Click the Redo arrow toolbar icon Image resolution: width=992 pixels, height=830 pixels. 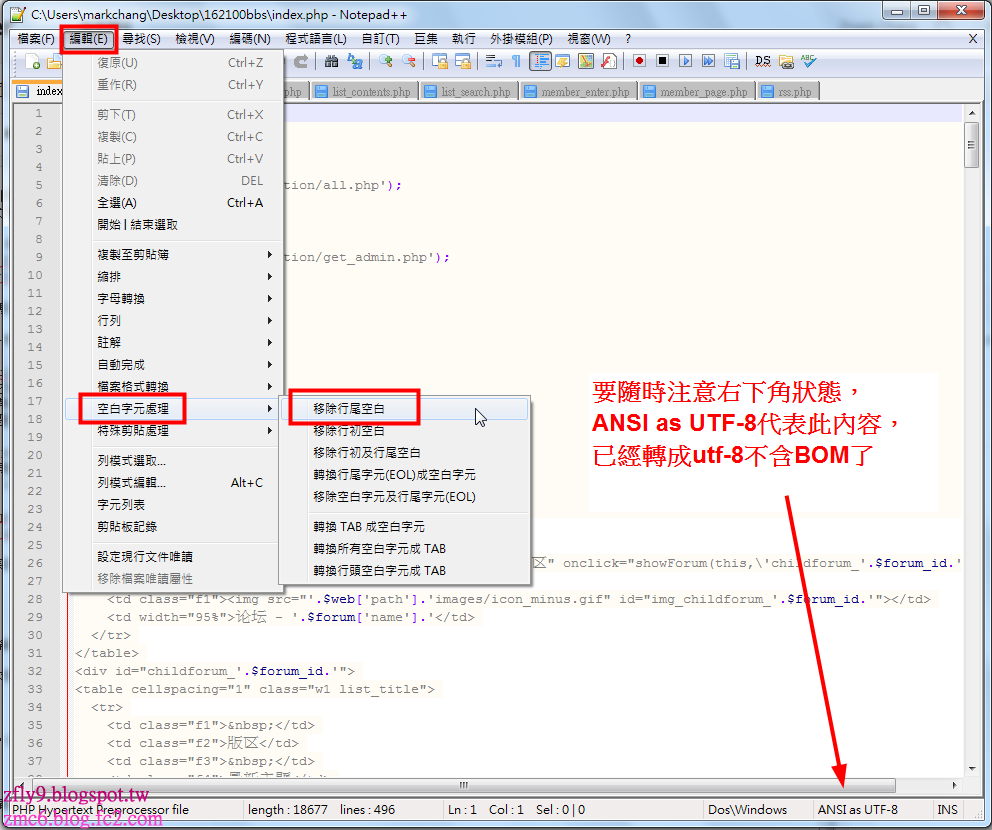click(301, 61)
